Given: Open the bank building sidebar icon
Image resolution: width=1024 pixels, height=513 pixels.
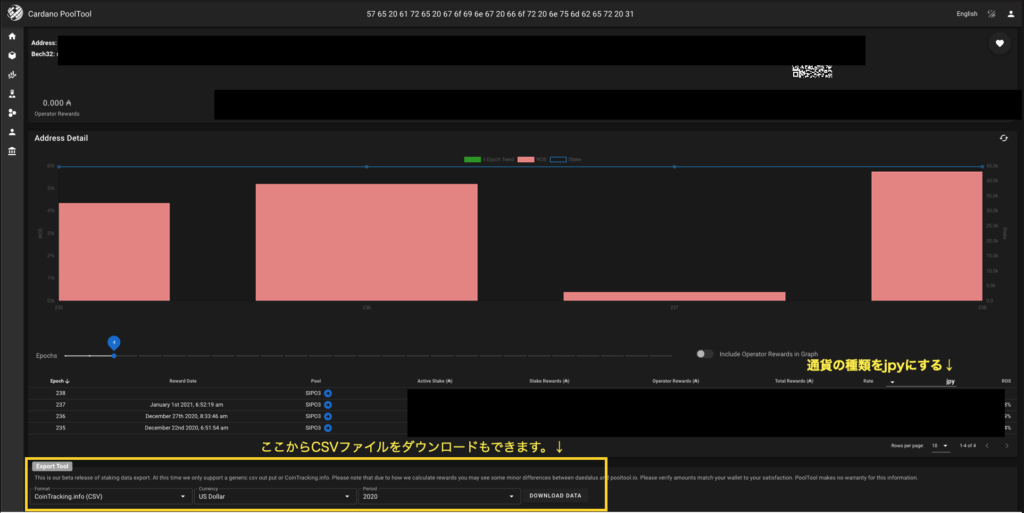Looking at the screenshot, I should (x=12, y=151).
